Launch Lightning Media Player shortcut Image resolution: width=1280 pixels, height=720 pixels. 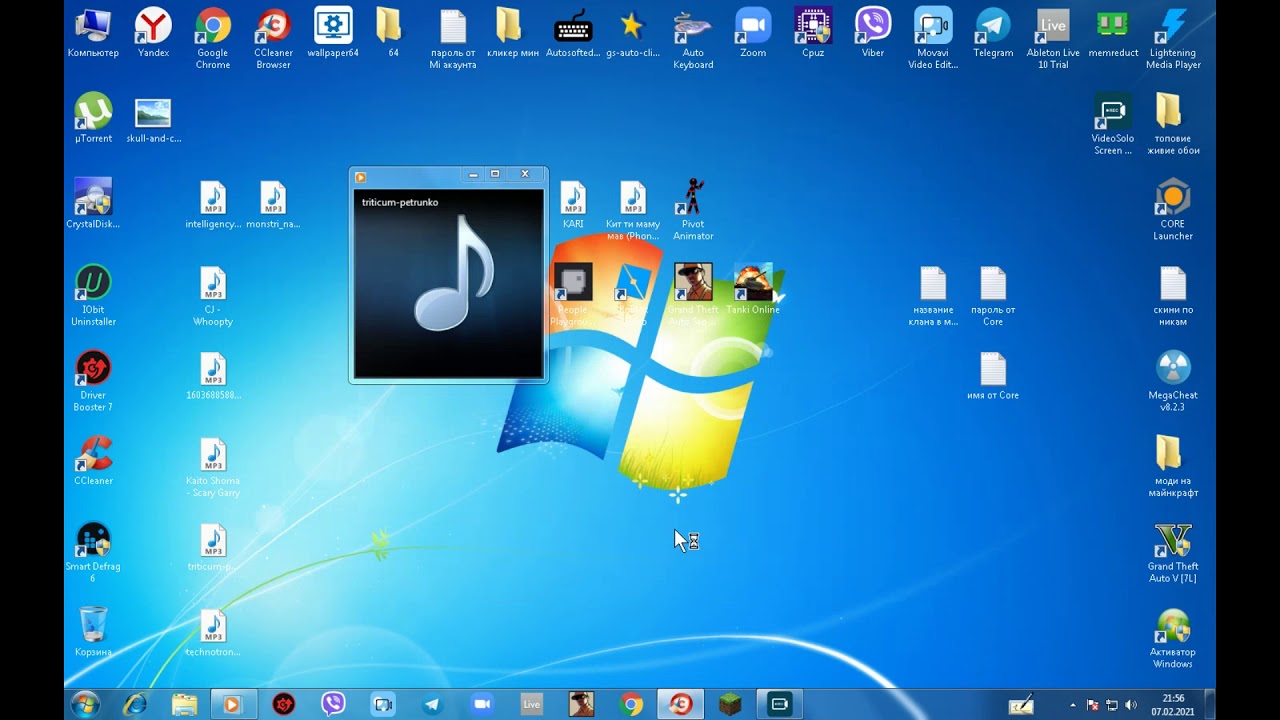tap(1173, 39)
